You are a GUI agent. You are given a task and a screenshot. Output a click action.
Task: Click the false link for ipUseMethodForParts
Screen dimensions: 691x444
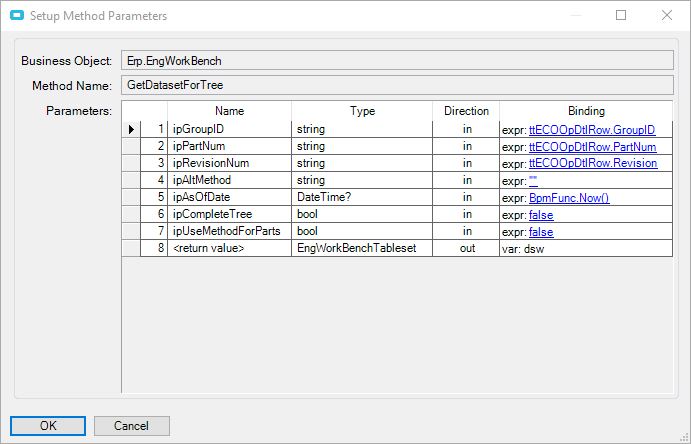[x=540, y=232]
